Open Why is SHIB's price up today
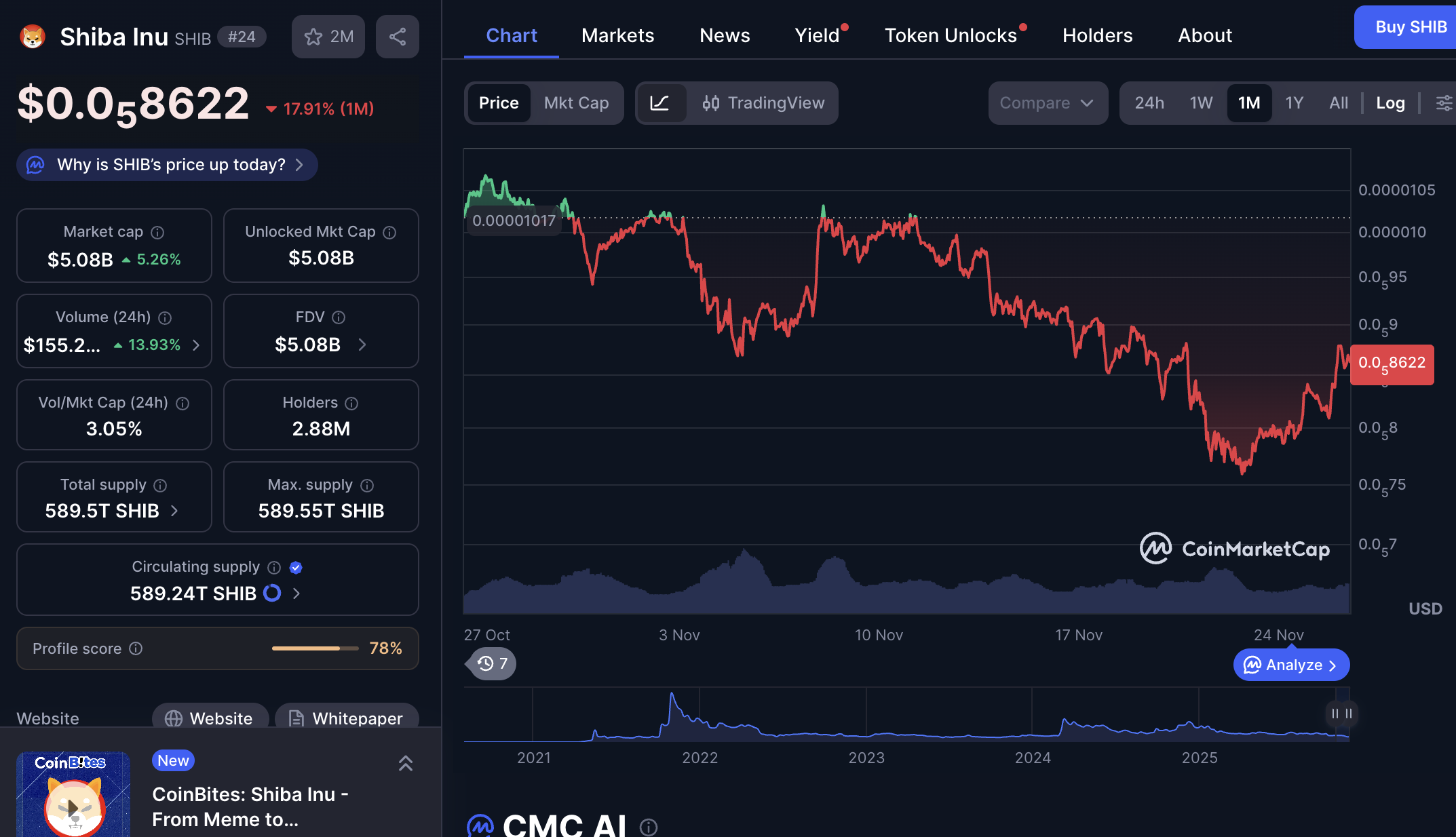Screen dimensions: 1456x837 (168, 165)
